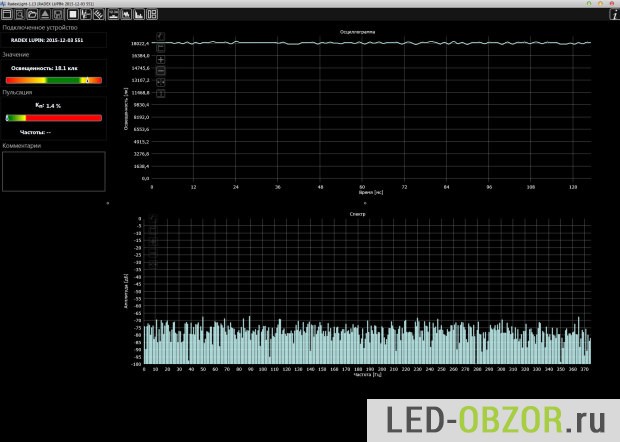The height and width of the screenshot is (442, 620).
Task: Click the minus zoom-out icon on oscillogram
Action: [x=161, y=71]
